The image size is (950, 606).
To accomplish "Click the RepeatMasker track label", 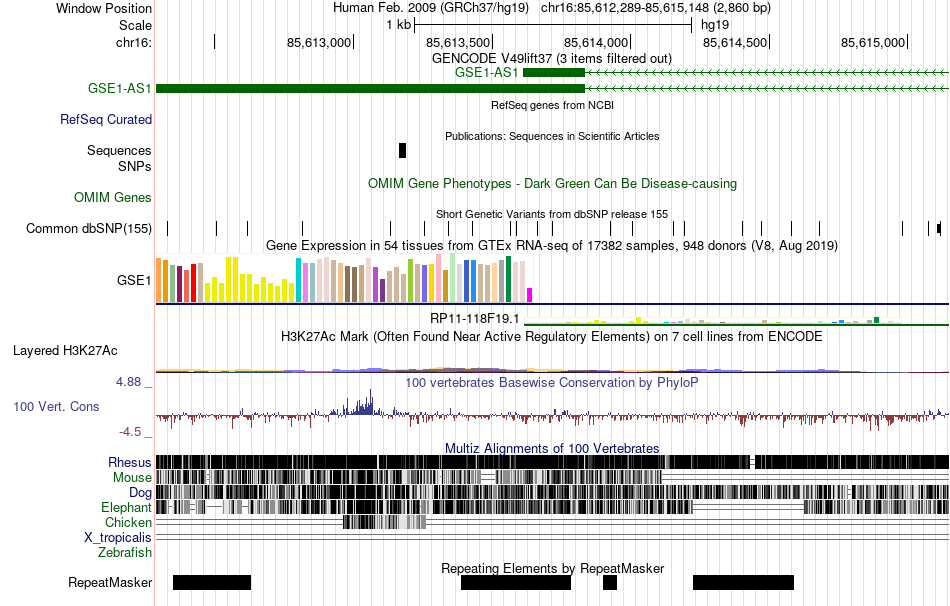I will coord(110,582).
